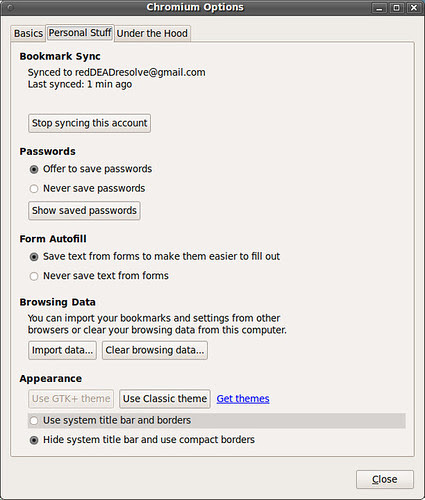Screen dimensions: 425x500
Task: Click the Import data button
Action: coord(62,350)
